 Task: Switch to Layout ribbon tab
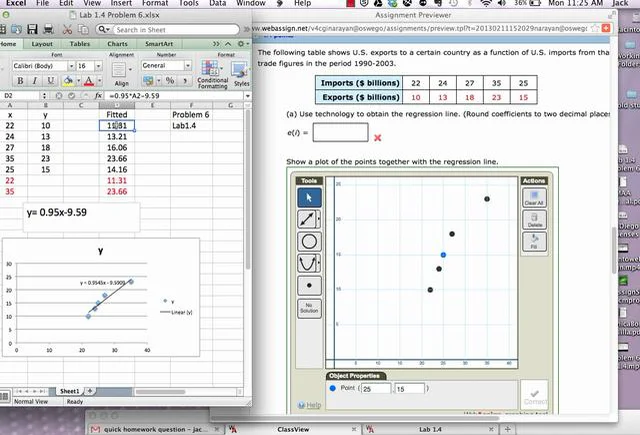pos(42,44)
